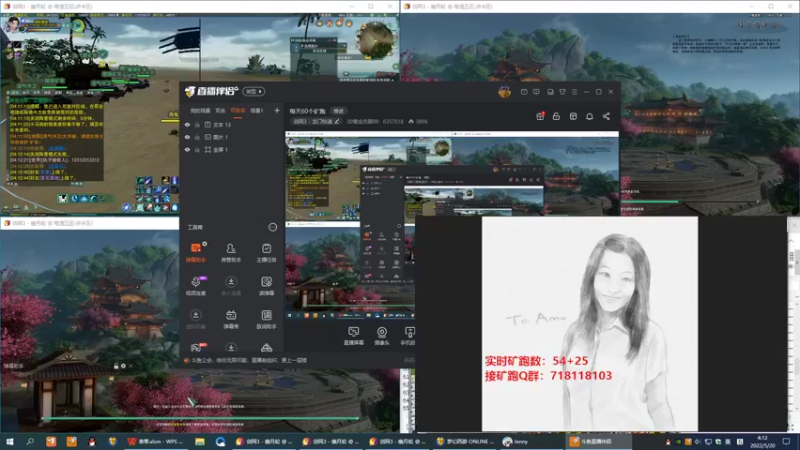Click the red text 实时矿跑数: 54+25
Viewport: 800px width, 450px height.
coord(536,361)
